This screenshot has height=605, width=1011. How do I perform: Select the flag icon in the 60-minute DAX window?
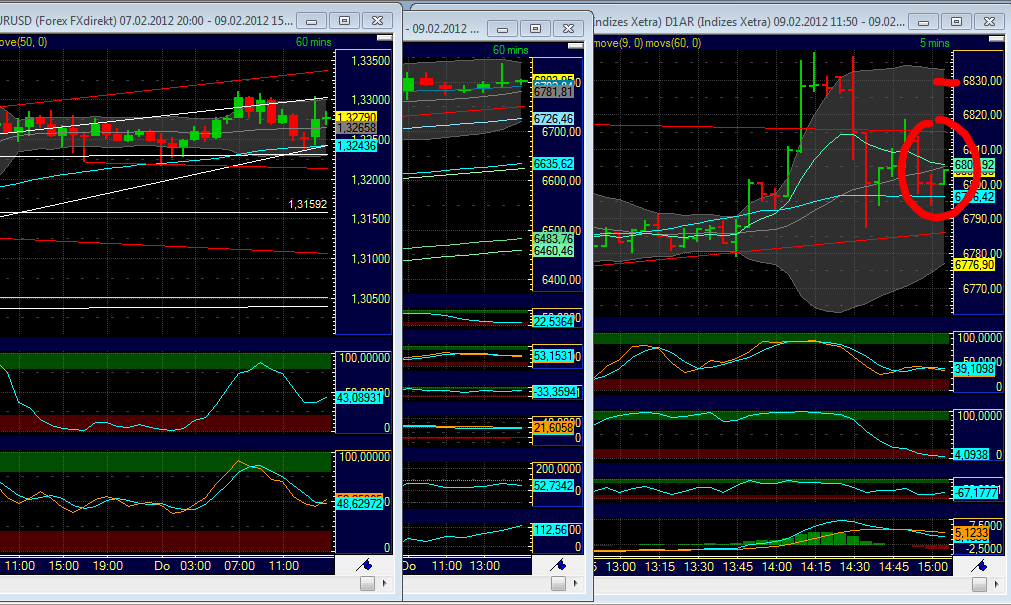pyautogui.click(x=559, y=565)
